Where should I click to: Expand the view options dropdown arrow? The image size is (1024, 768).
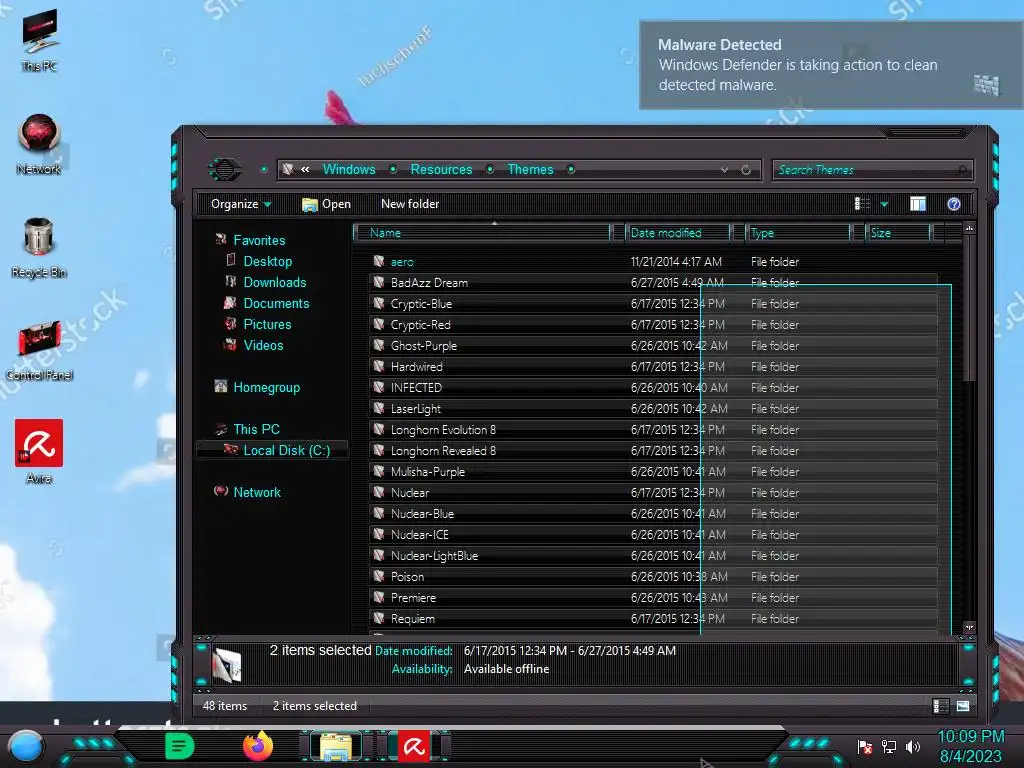point(884,204)
